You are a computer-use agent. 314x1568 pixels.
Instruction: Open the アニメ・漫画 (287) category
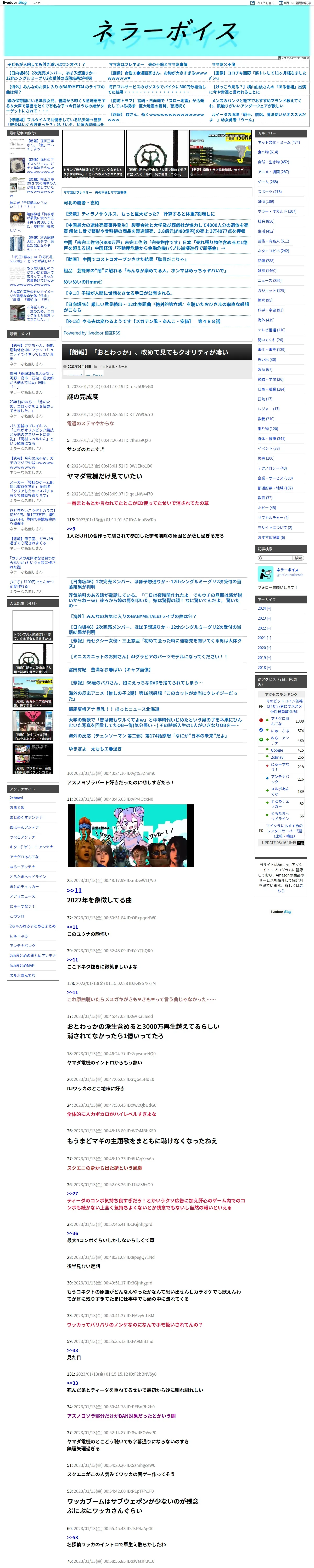273,172
